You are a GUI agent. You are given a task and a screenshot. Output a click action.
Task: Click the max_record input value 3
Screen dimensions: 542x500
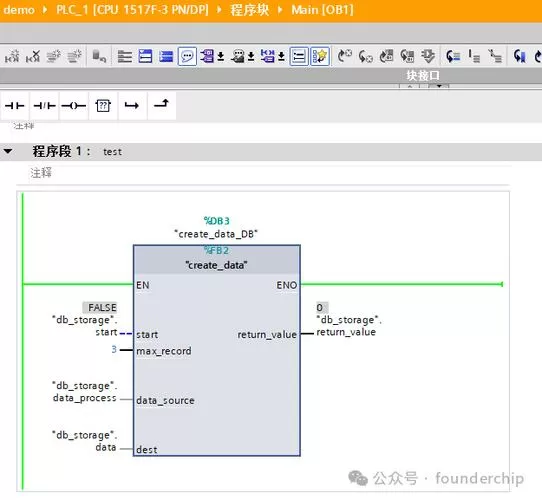coord(114,350)
